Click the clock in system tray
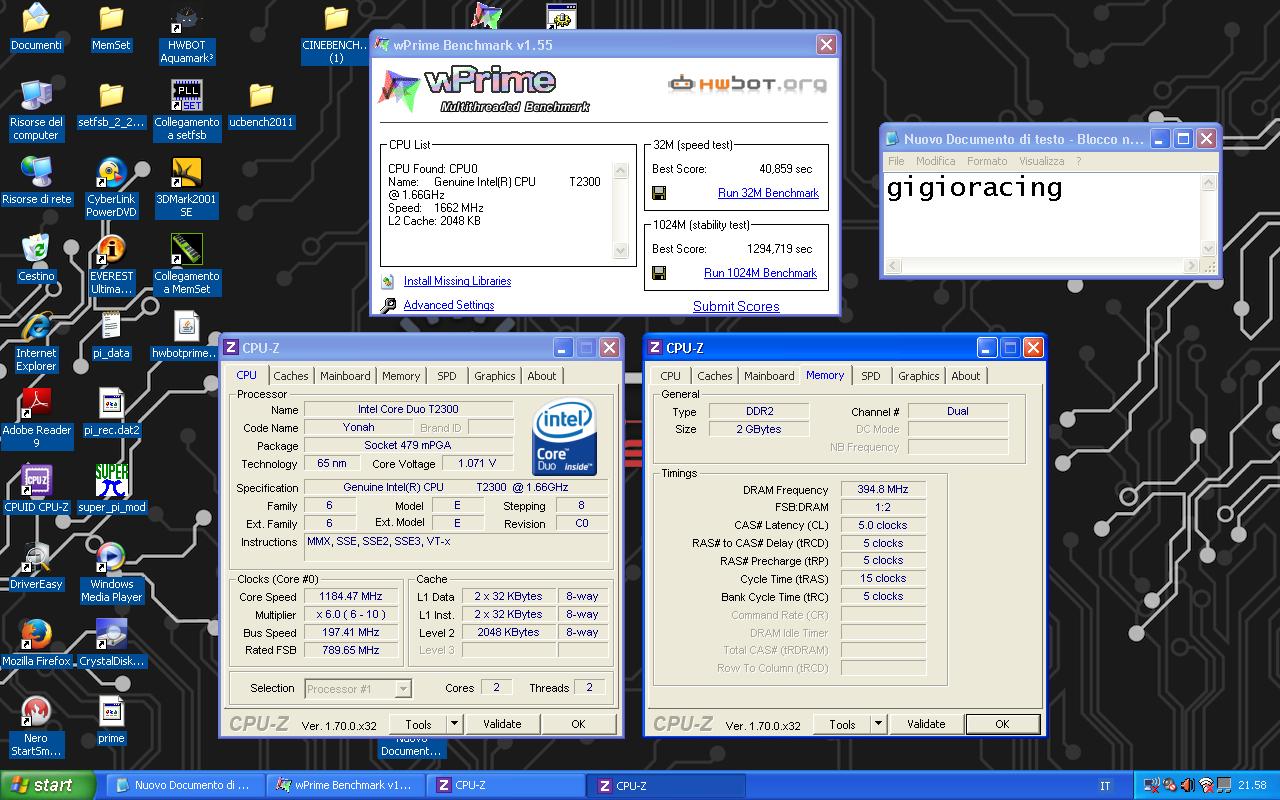The image size is (1280, 800). (1252, 786)
